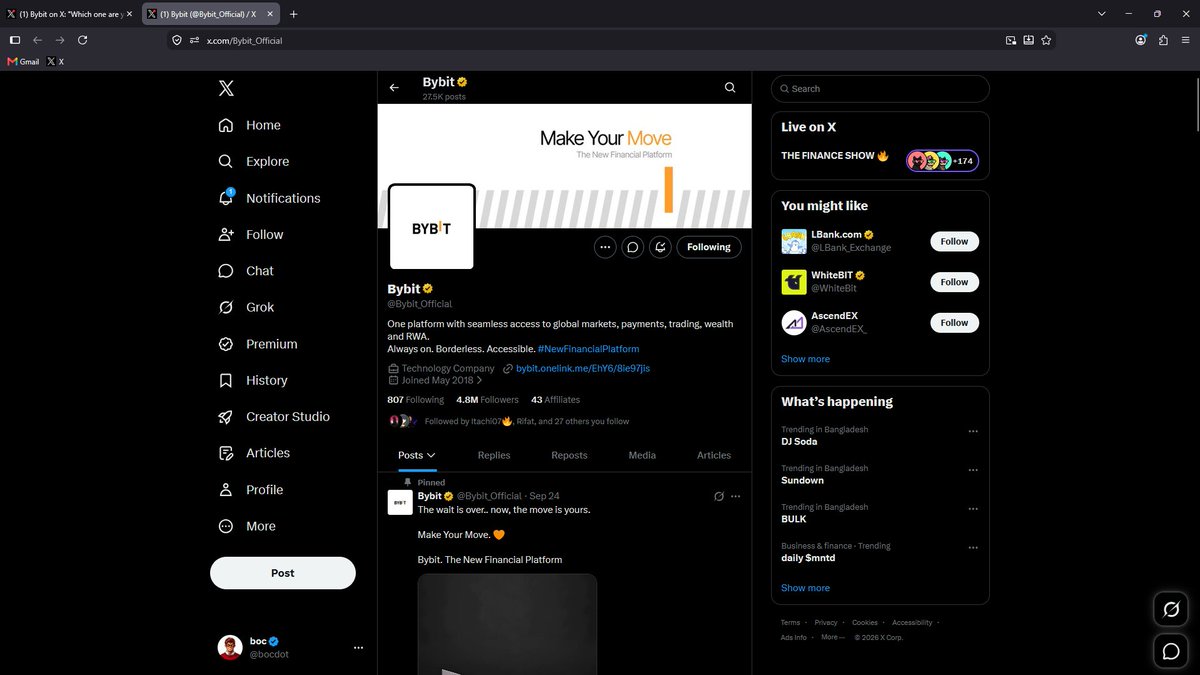Open the More menu in sidebar

(x=247, y=526)
